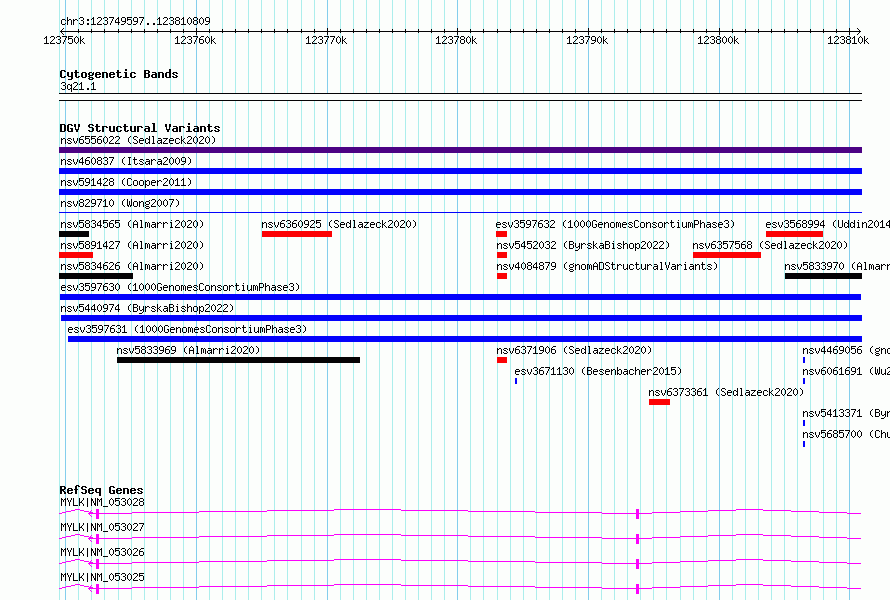Click the red bar under esv3568994
Image resolution: width=890 pixels, height=600 pixels.
point(794,234)
